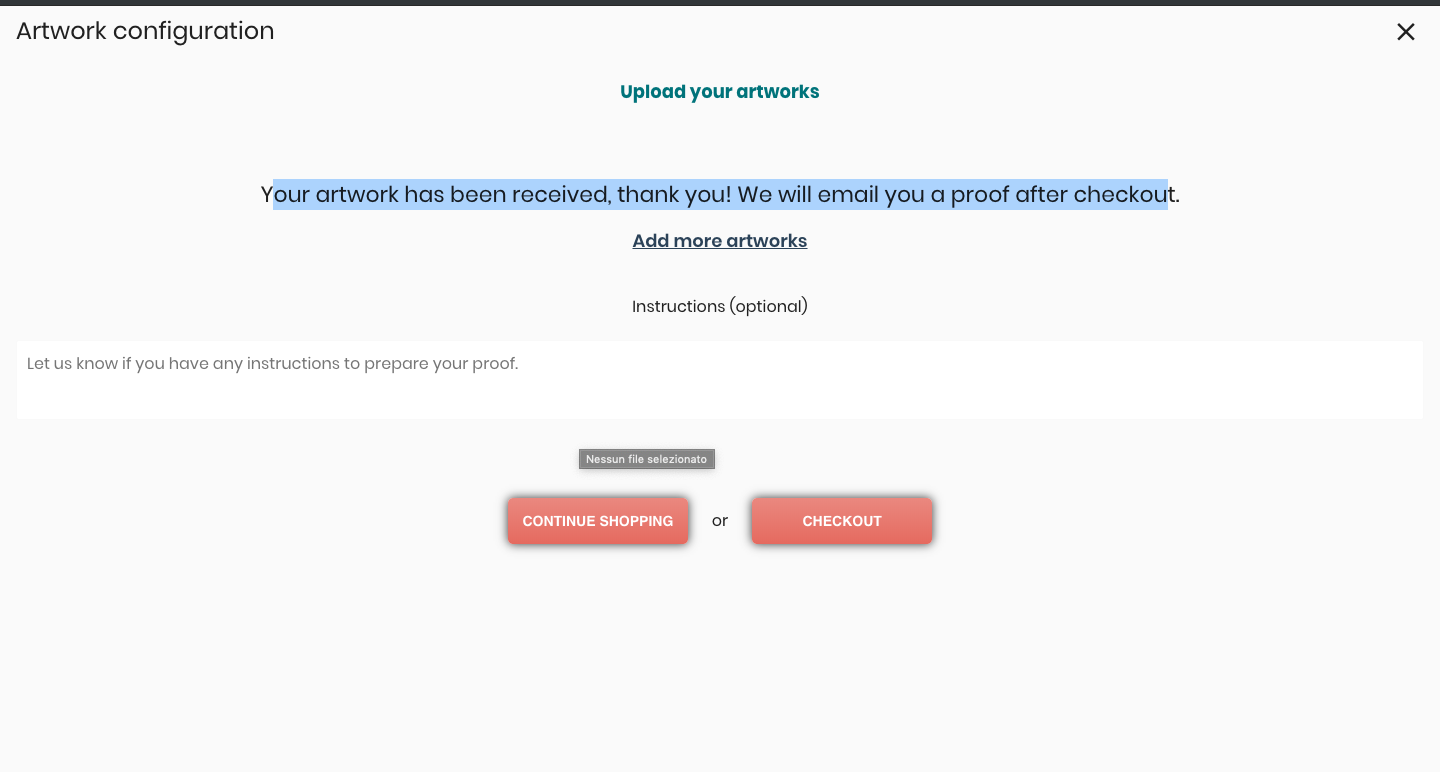The width and height of the screenshot is (1440, 772).
Task: Click the dark bar above the dialog
Action: 720,3
